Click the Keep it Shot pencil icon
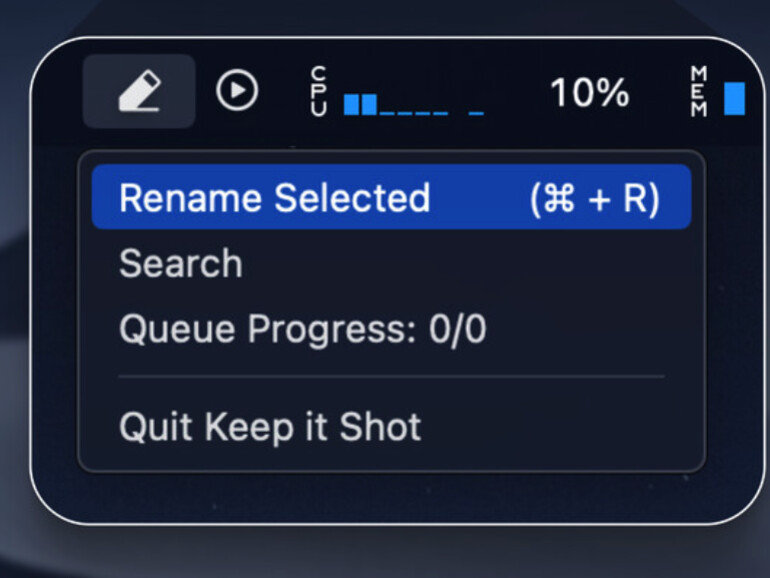This screenshot has height=578, width=770. (139, 92)
